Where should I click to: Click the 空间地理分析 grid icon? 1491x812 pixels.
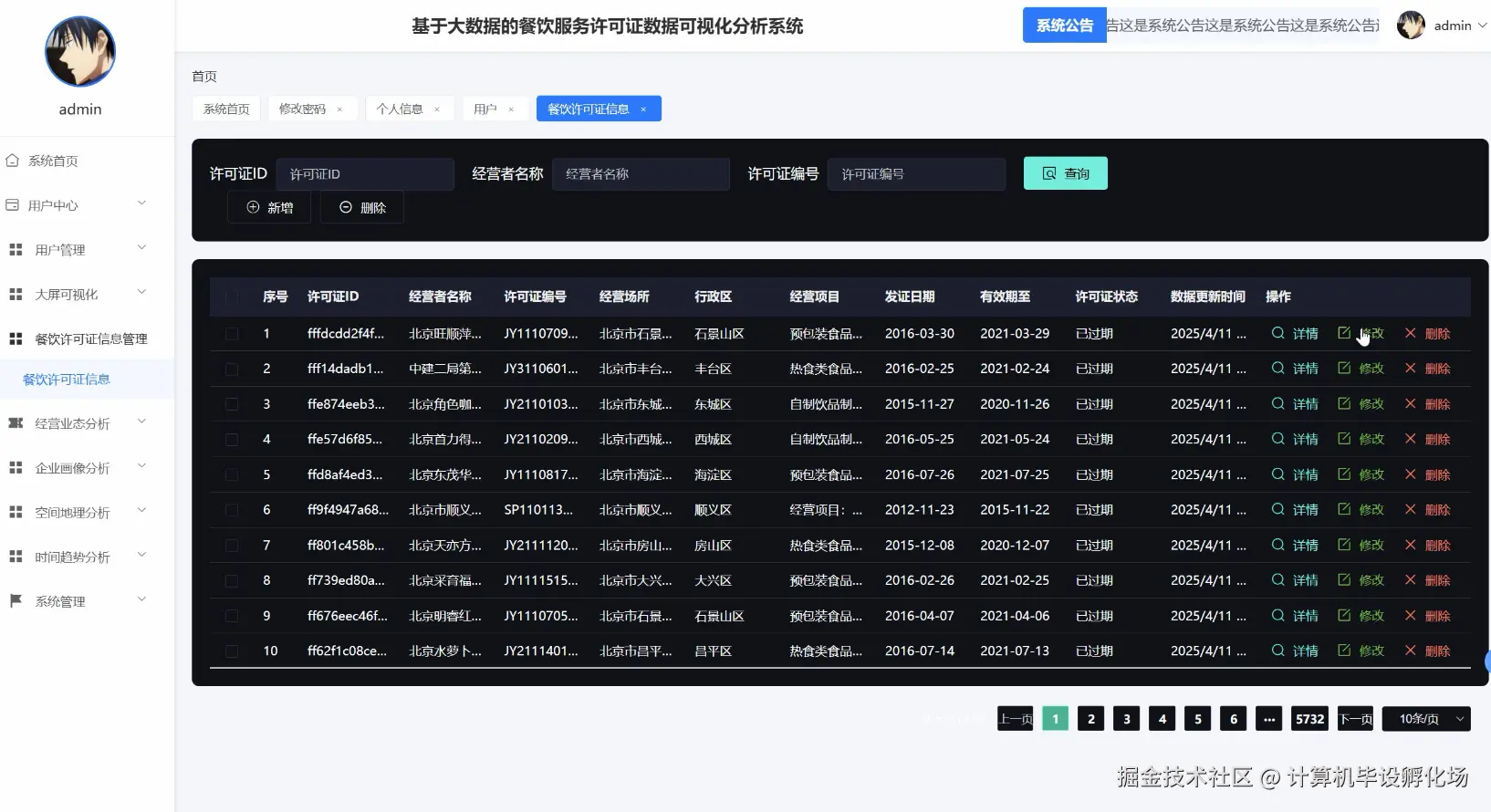[16, 512]
